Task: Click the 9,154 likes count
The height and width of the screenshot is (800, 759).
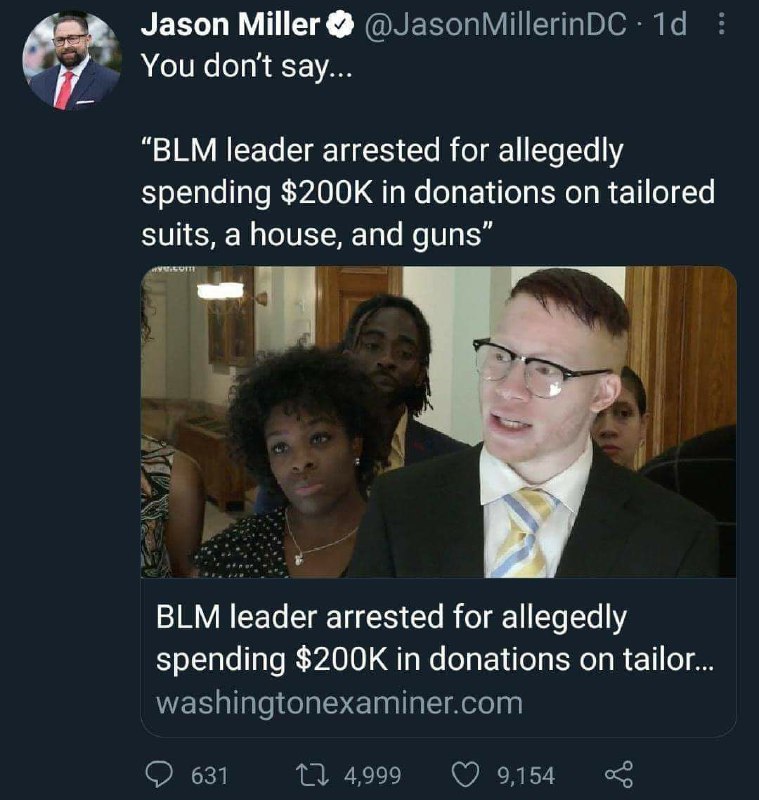Action: click(x=526, y=776)
